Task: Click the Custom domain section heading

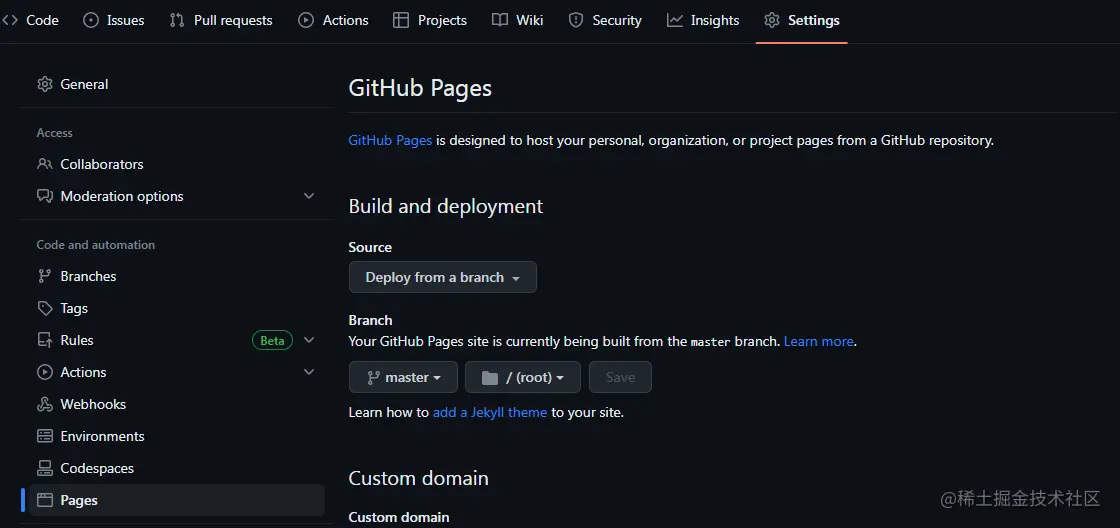Action: 419,478
